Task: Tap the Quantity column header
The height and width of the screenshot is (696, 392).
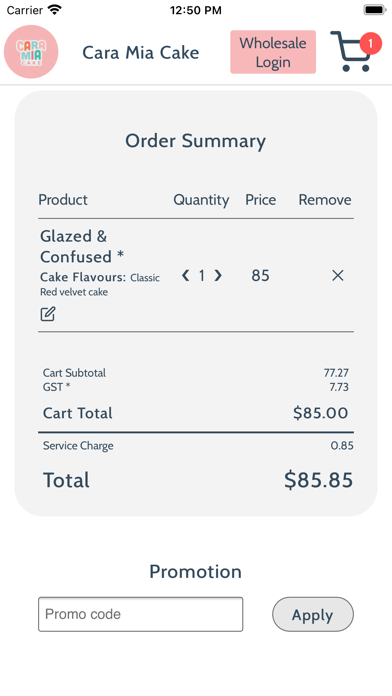Action: click(201, 200)
